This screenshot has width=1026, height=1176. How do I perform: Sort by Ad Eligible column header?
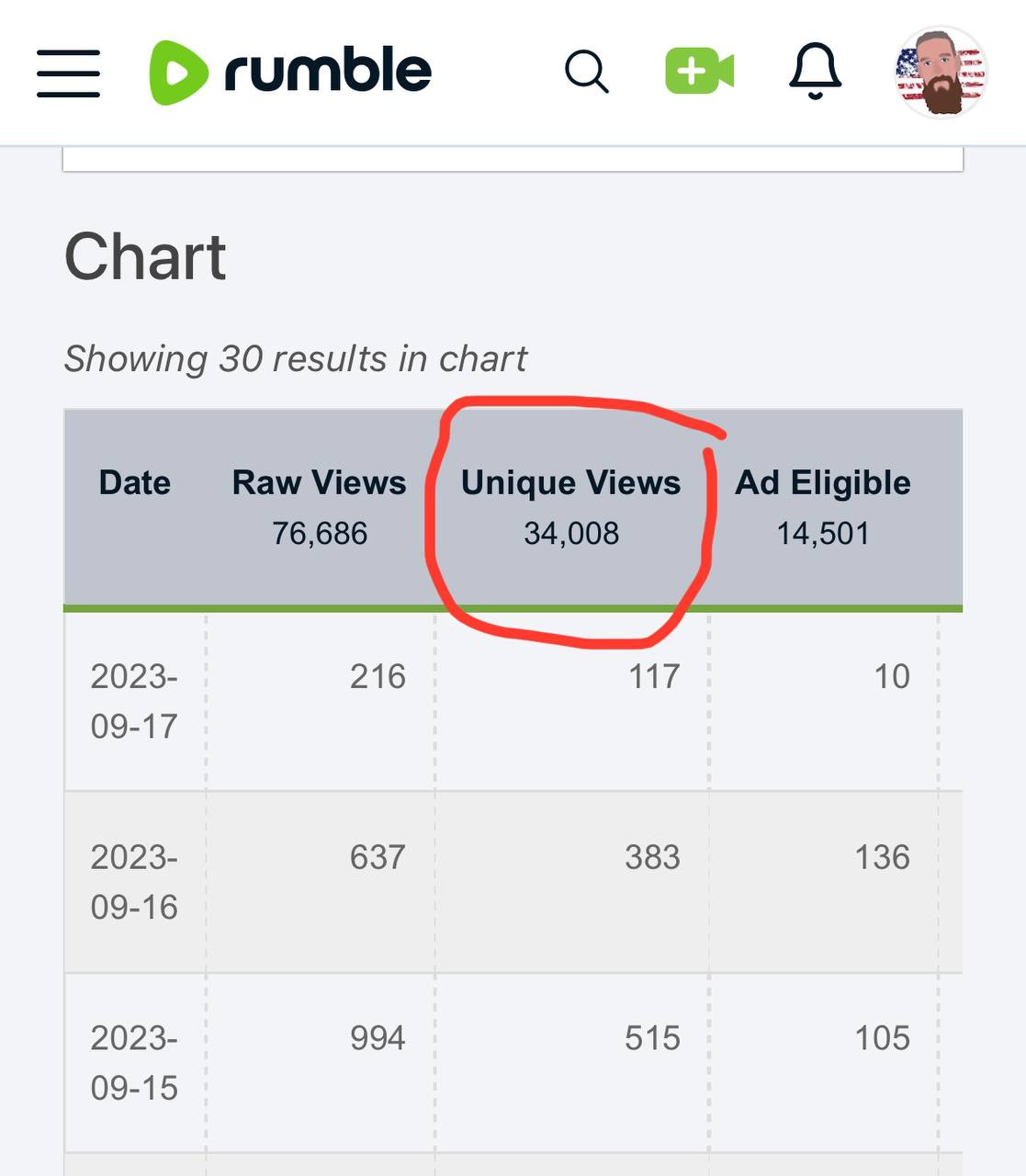click(823, 482)
